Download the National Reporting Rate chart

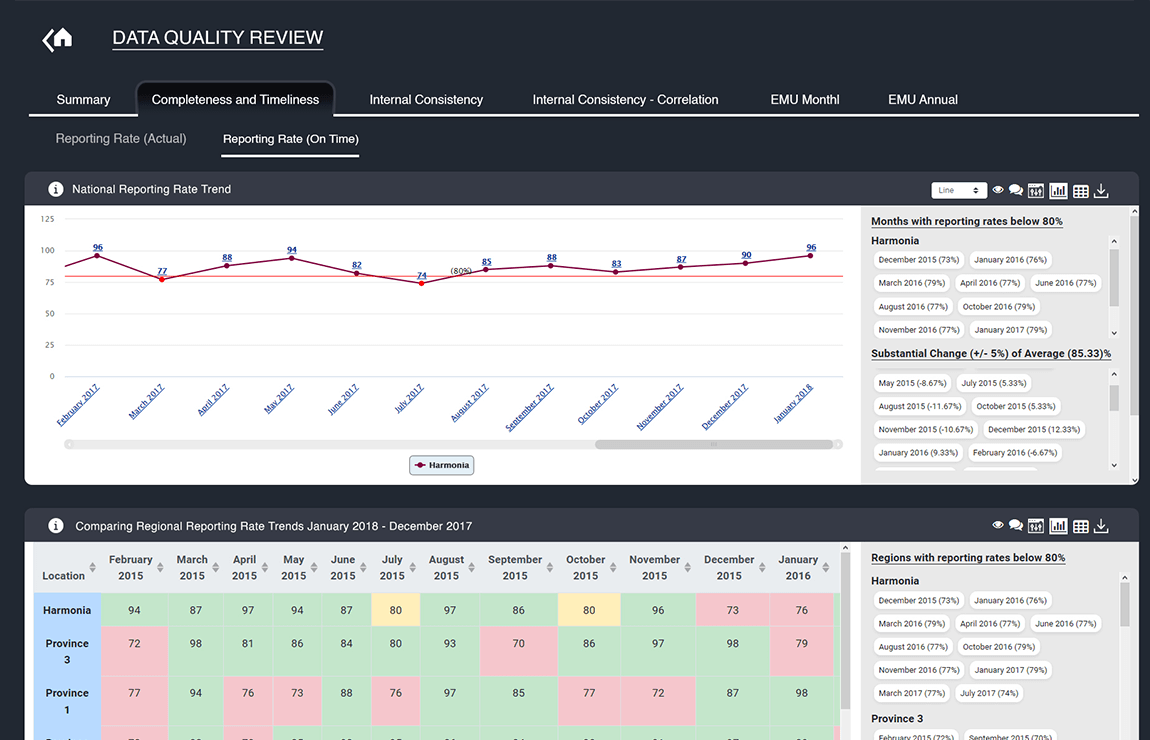point(1101,191)
